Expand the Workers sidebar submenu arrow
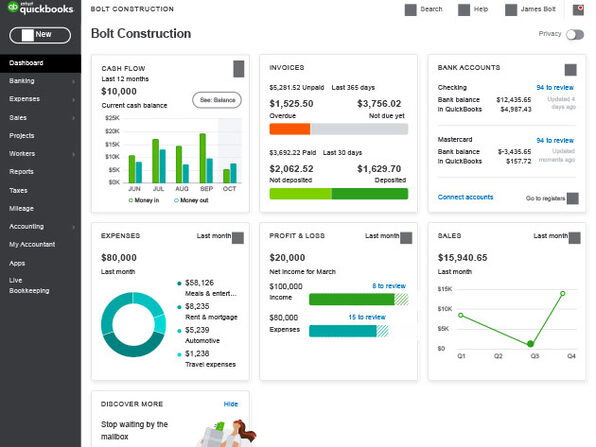Screen dimensions: 596x447 pos(73,154)
